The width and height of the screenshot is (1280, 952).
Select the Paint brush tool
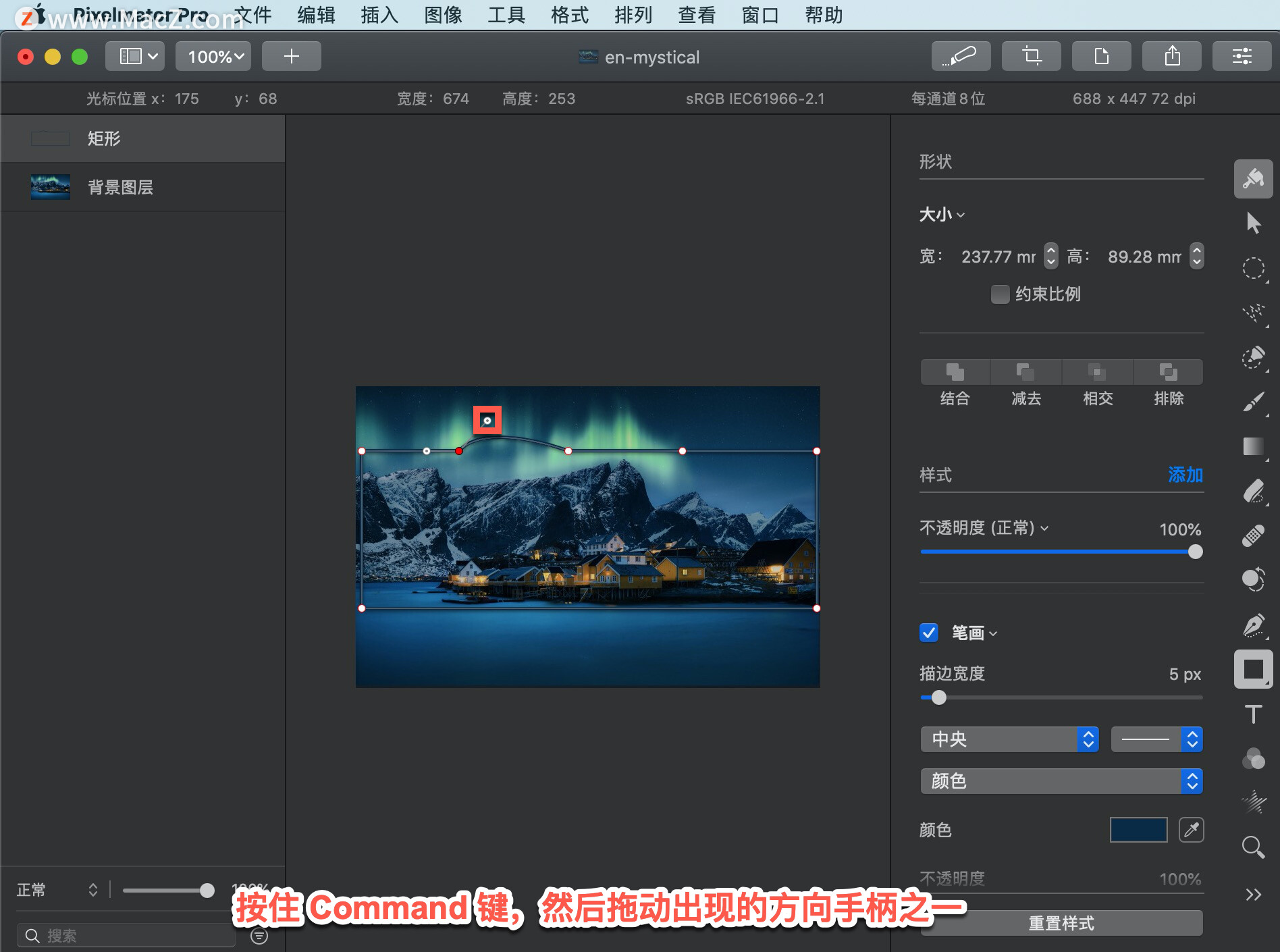point(1253,402)
